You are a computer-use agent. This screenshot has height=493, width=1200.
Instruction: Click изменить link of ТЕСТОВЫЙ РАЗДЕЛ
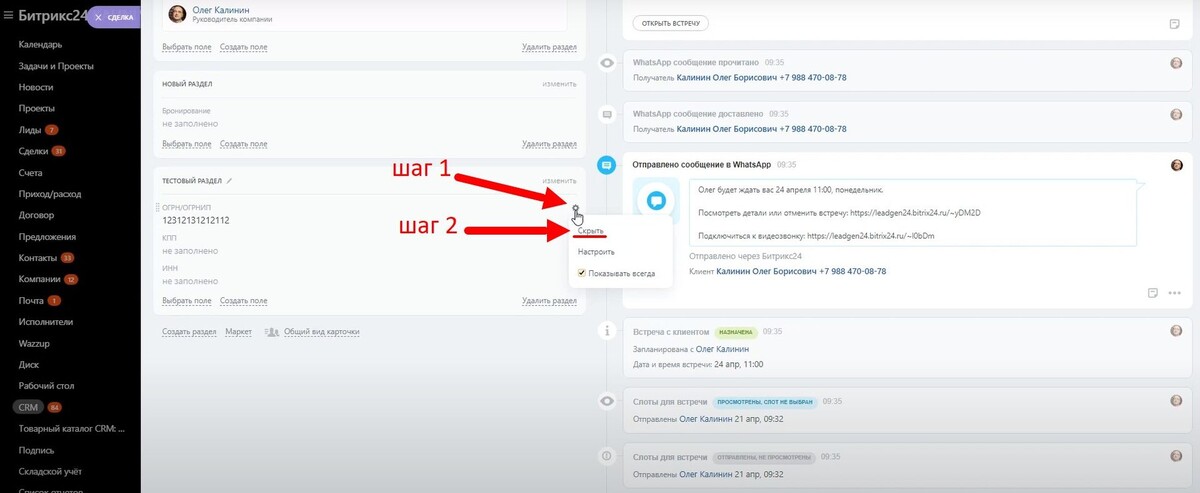tap(560, 181)
